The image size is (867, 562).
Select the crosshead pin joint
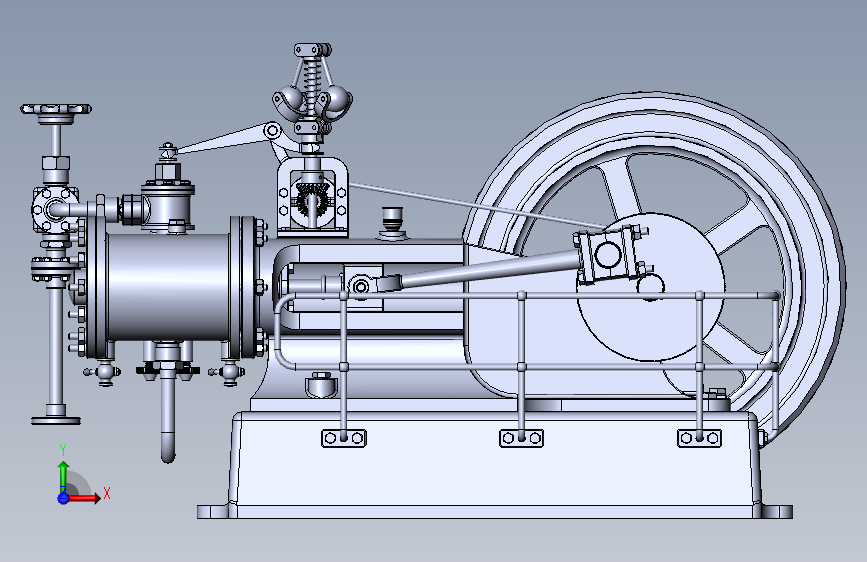tap(361, 286)
